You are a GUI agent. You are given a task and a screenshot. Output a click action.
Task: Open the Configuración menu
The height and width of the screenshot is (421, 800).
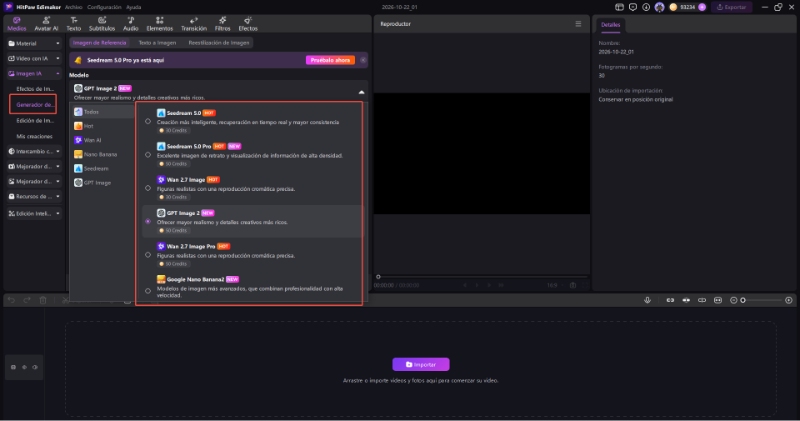(x=104, y=7)
